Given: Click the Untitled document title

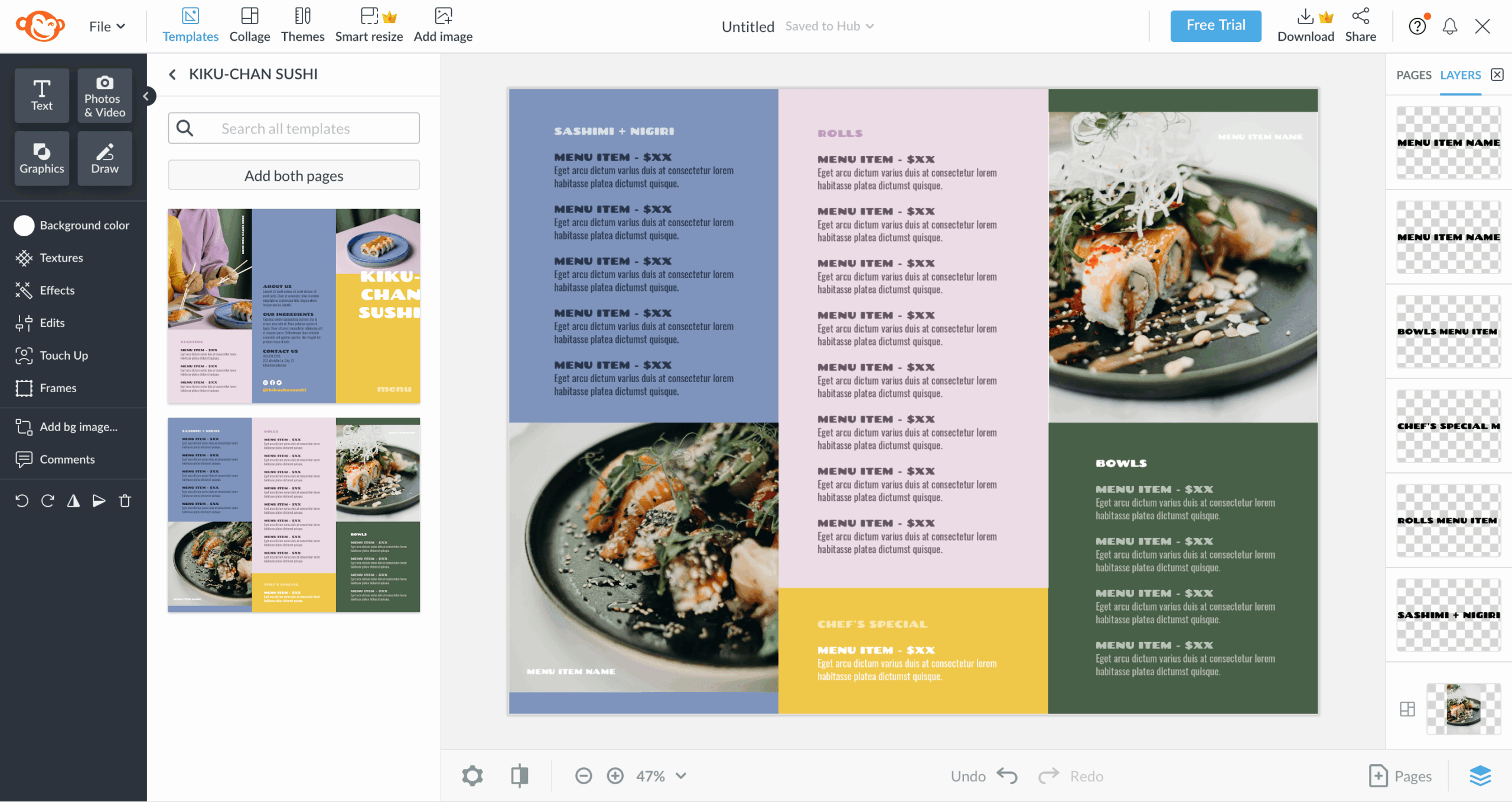Looking at the screenshot, I should (x=747, y=27).
